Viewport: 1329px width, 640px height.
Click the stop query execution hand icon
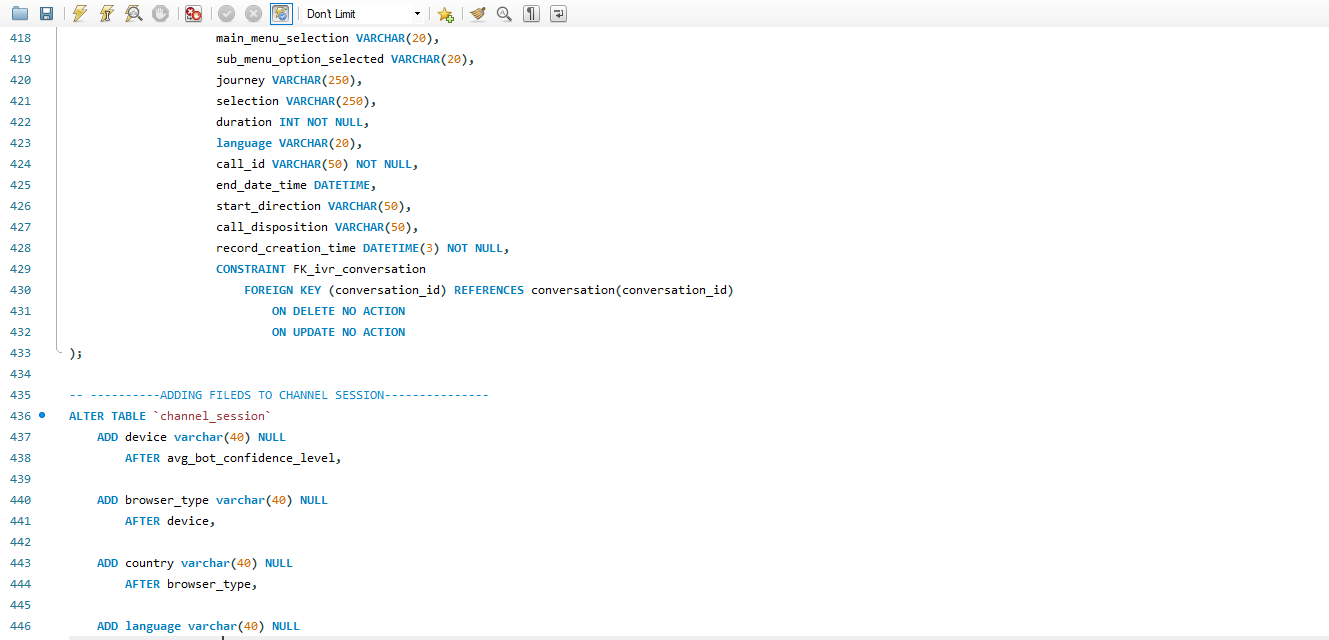point(160,14)
